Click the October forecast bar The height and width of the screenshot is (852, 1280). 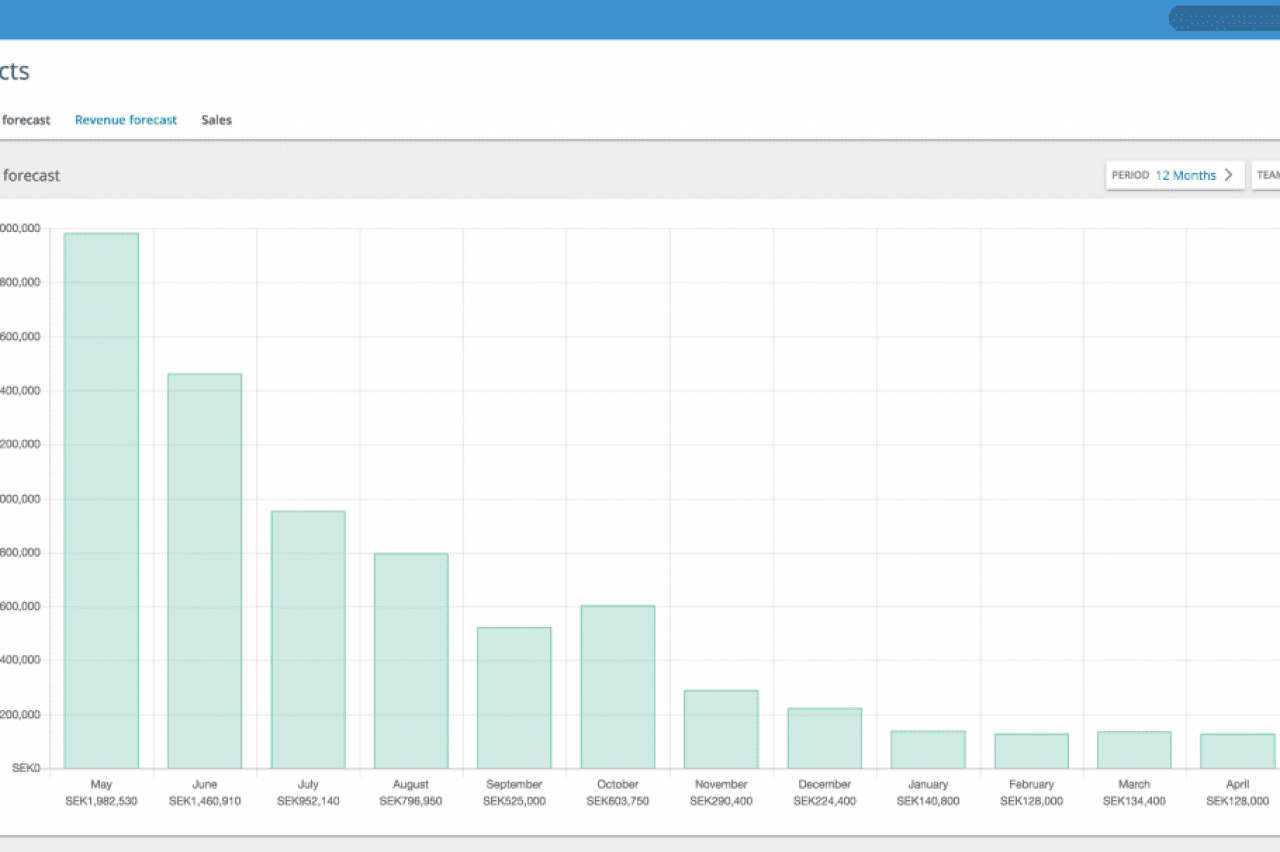pyautogui.click(x=618, y=687)
